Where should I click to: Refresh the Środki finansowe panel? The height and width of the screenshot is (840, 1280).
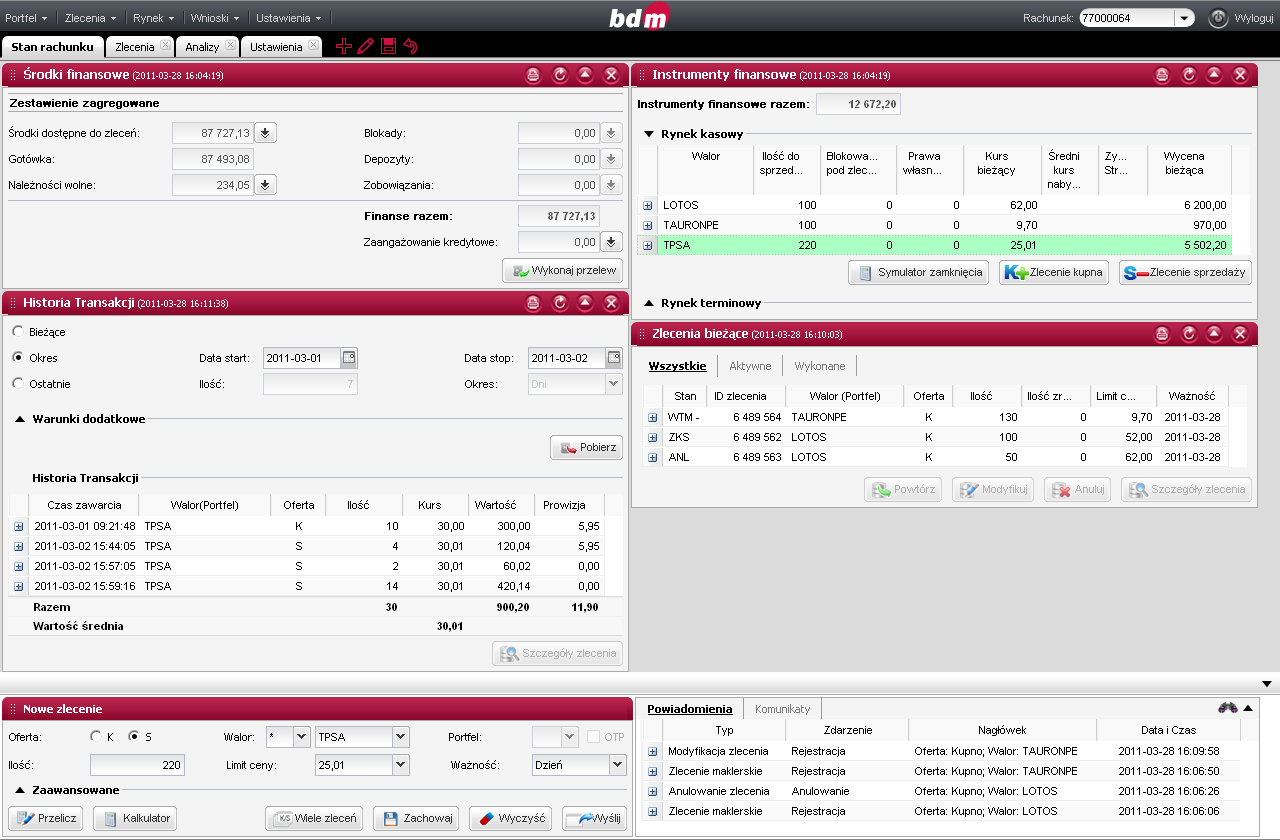tap(560, 75)
